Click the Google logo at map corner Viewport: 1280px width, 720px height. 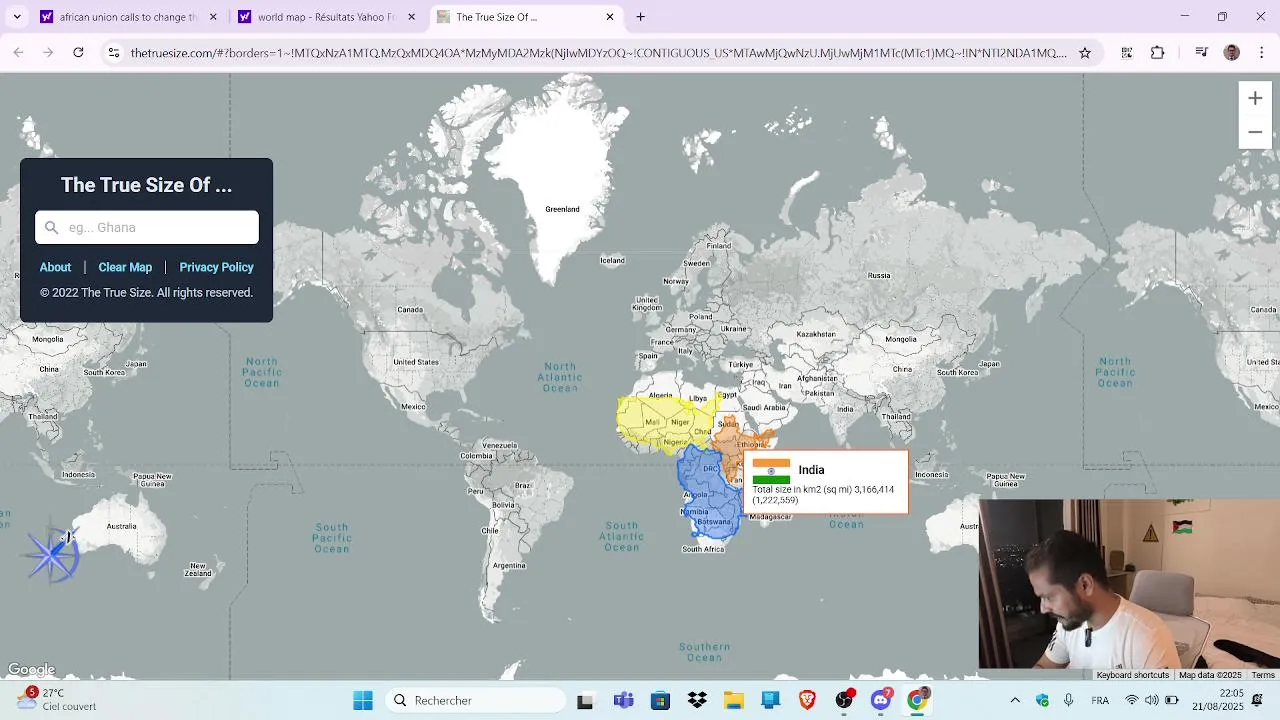[31, 670]
